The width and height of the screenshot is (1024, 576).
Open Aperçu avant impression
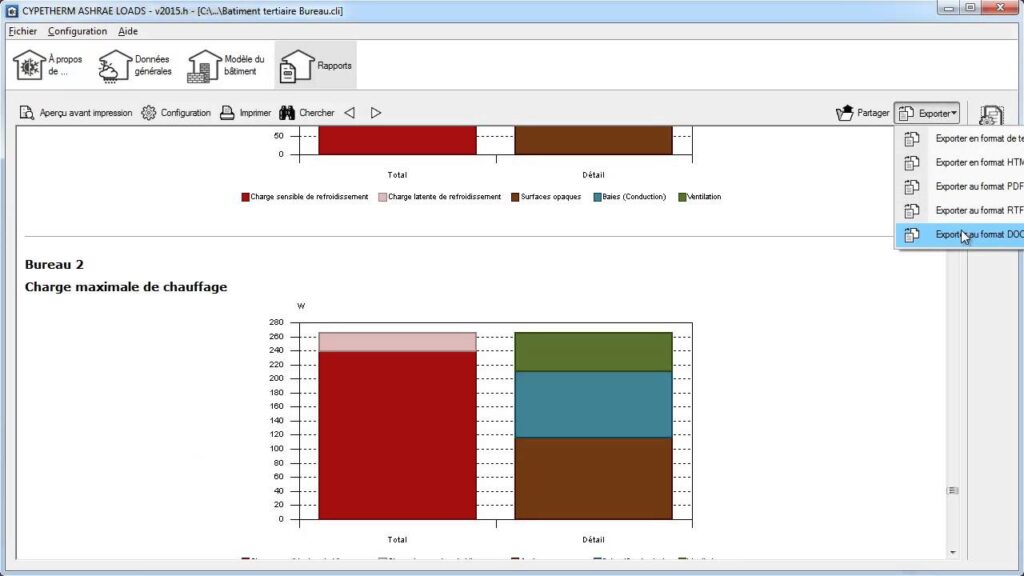(x=76, y=113)
